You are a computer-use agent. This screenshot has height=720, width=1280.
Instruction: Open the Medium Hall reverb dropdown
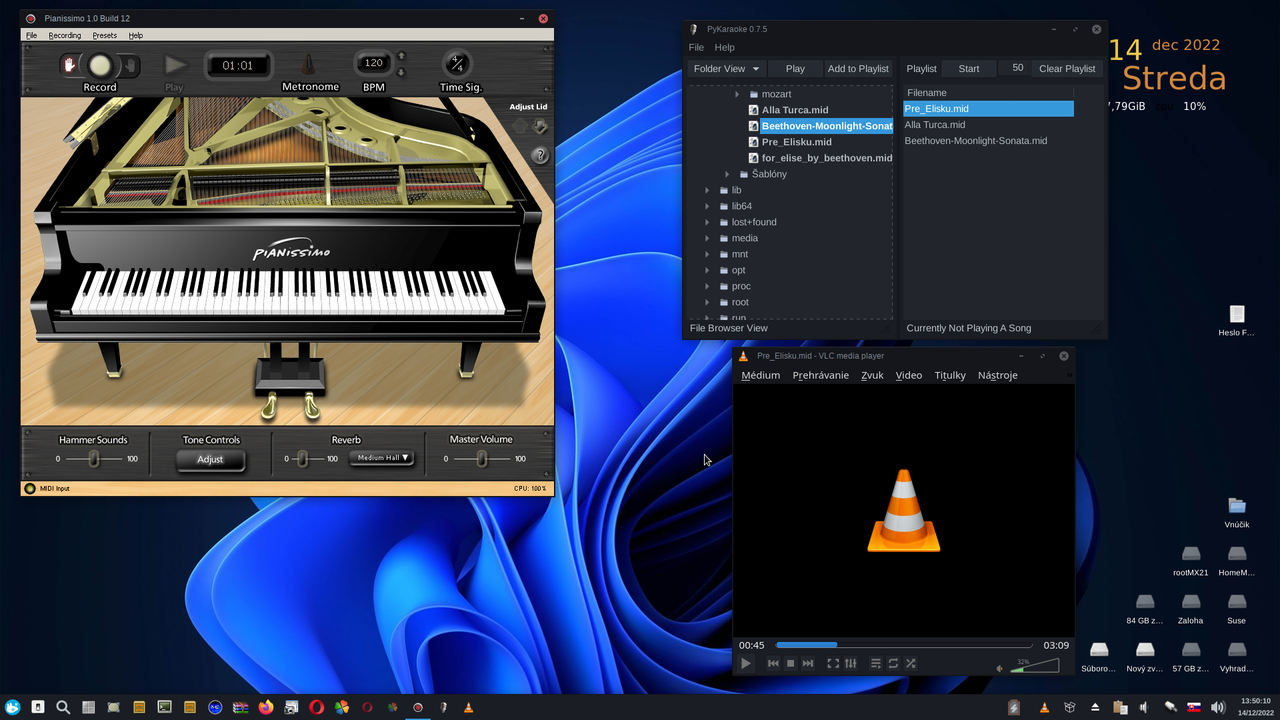[x=383, y=458]
